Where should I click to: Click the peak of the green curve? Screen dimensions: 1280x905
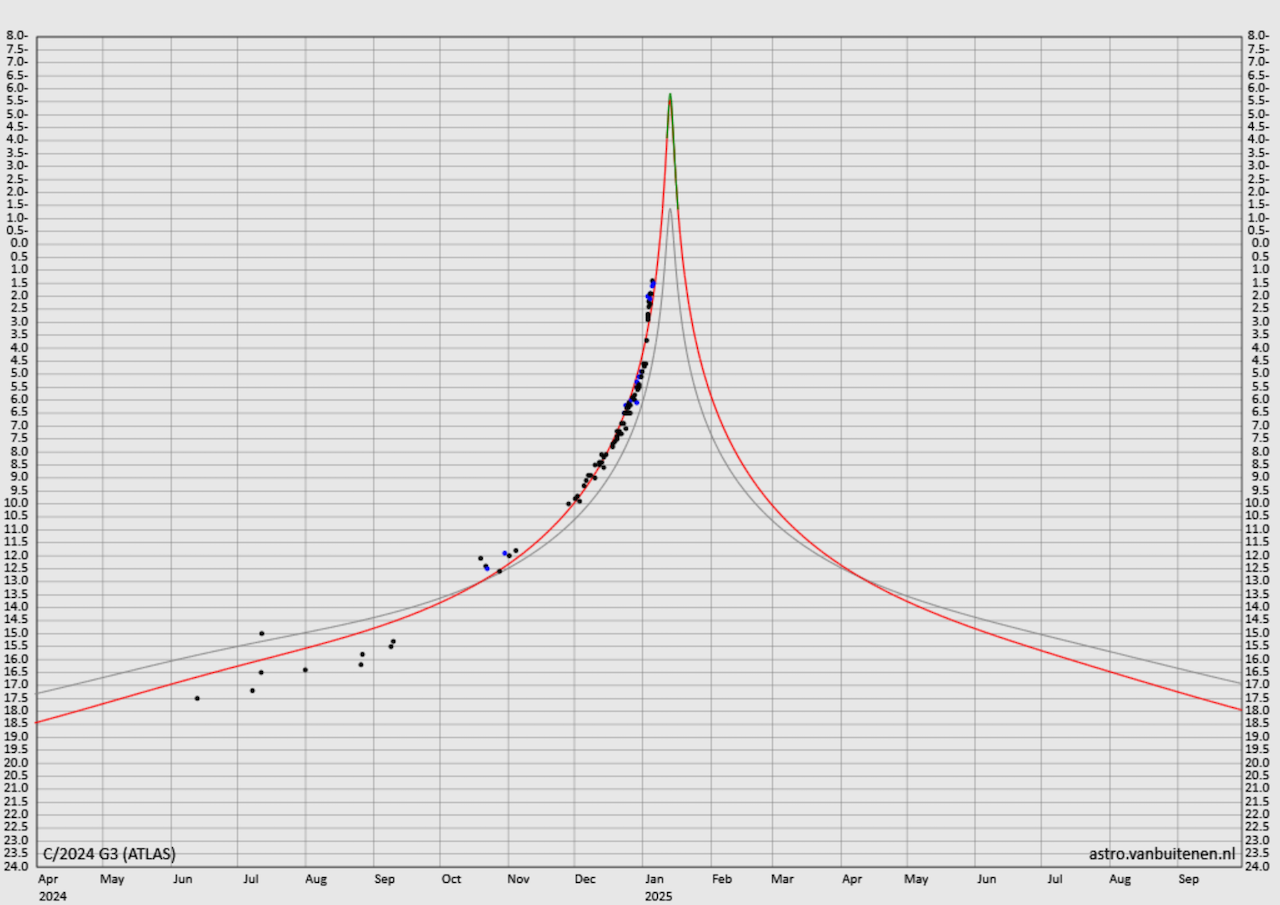pyautogui.click(x=670, y=95)
